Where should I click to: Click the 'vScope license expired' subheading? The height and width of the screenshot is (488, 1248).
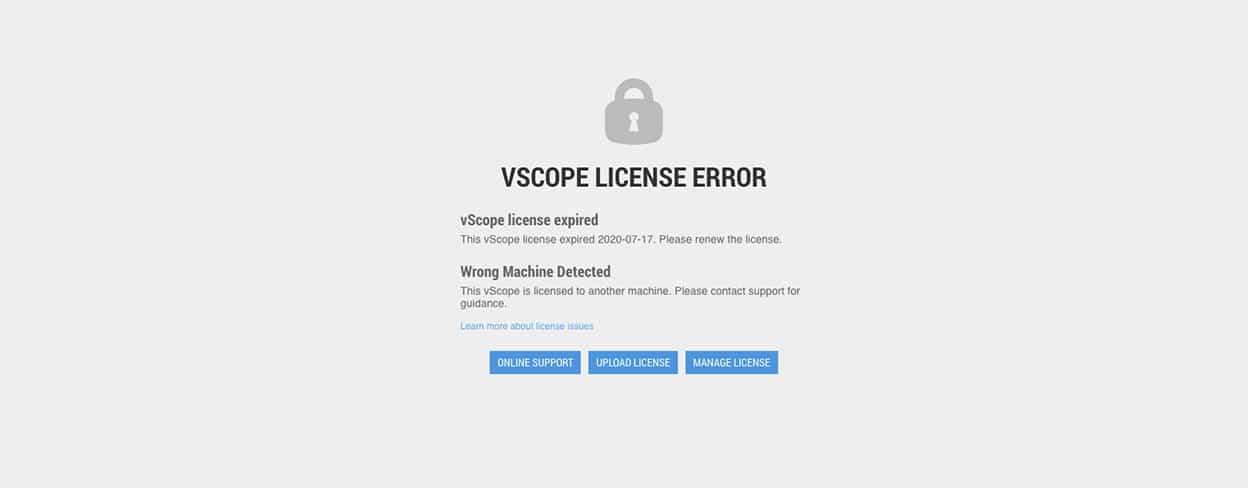coord(529,220)
